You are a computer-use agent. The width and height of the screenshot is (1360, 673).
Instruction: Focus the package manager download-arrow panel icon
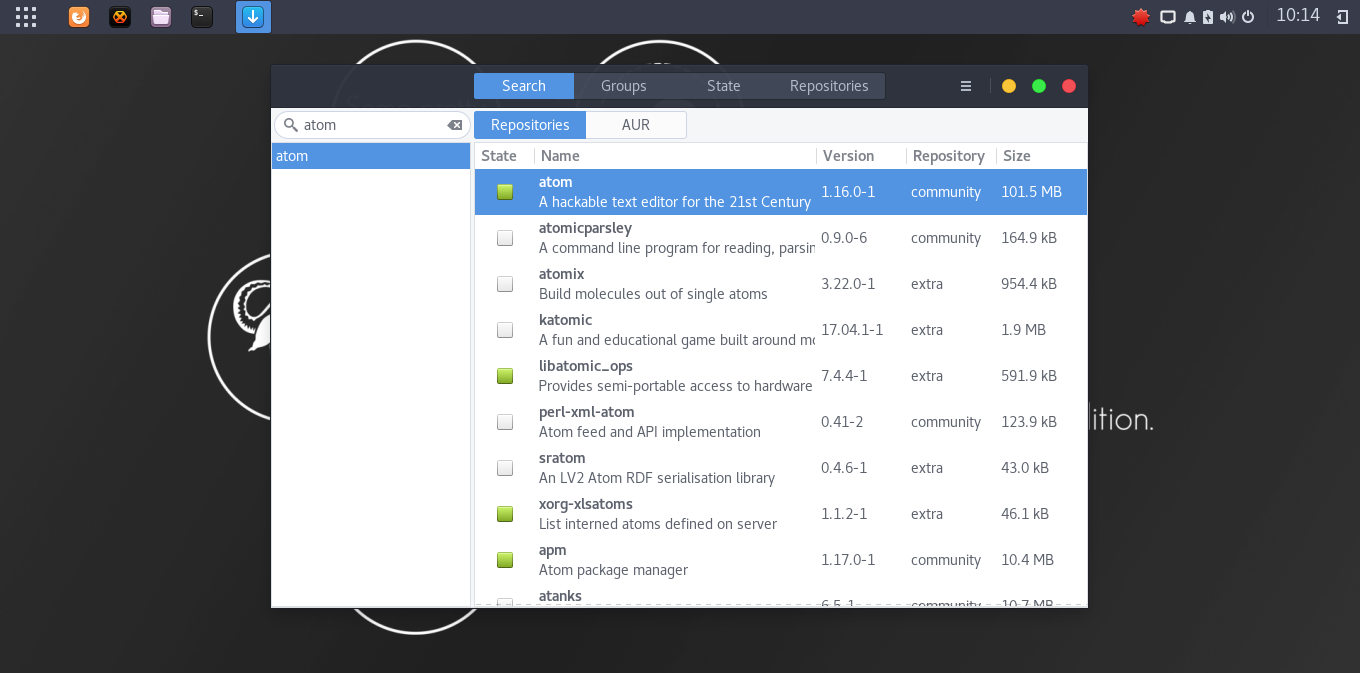tap(253, 17)
